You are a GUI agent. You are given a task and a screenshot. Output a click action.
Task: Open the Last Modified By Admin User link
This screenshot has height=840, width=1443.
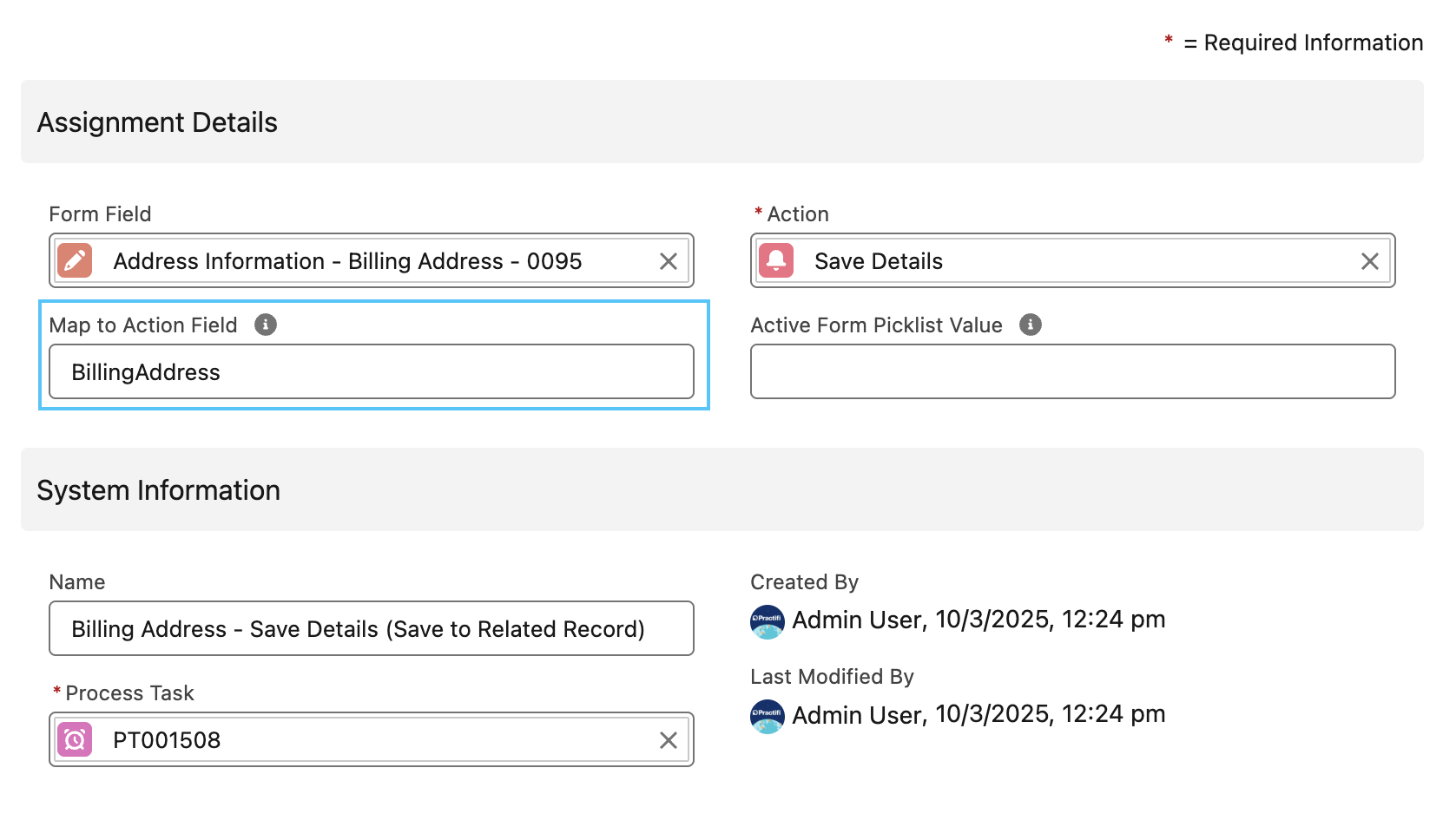point(857,714)
